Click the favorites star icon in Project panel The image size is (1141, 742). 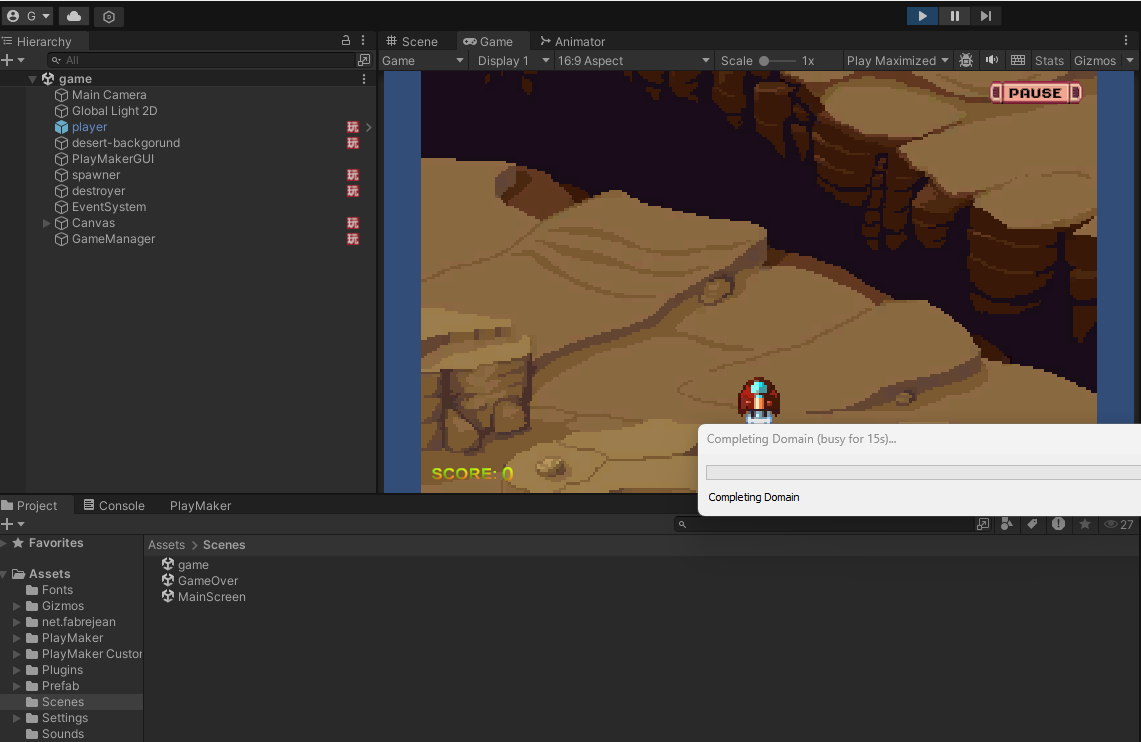tap(1085, 524)
